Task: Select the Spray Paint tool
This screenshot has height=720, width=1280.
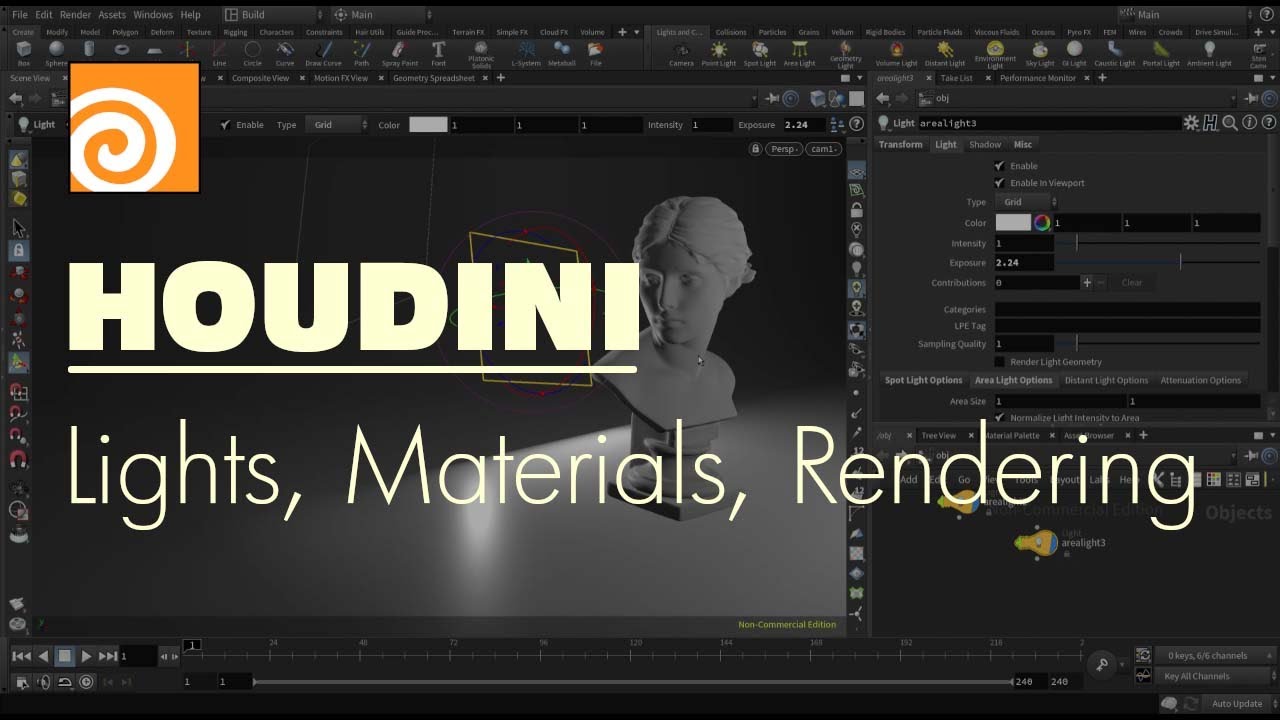Action: tap(400, 52)
